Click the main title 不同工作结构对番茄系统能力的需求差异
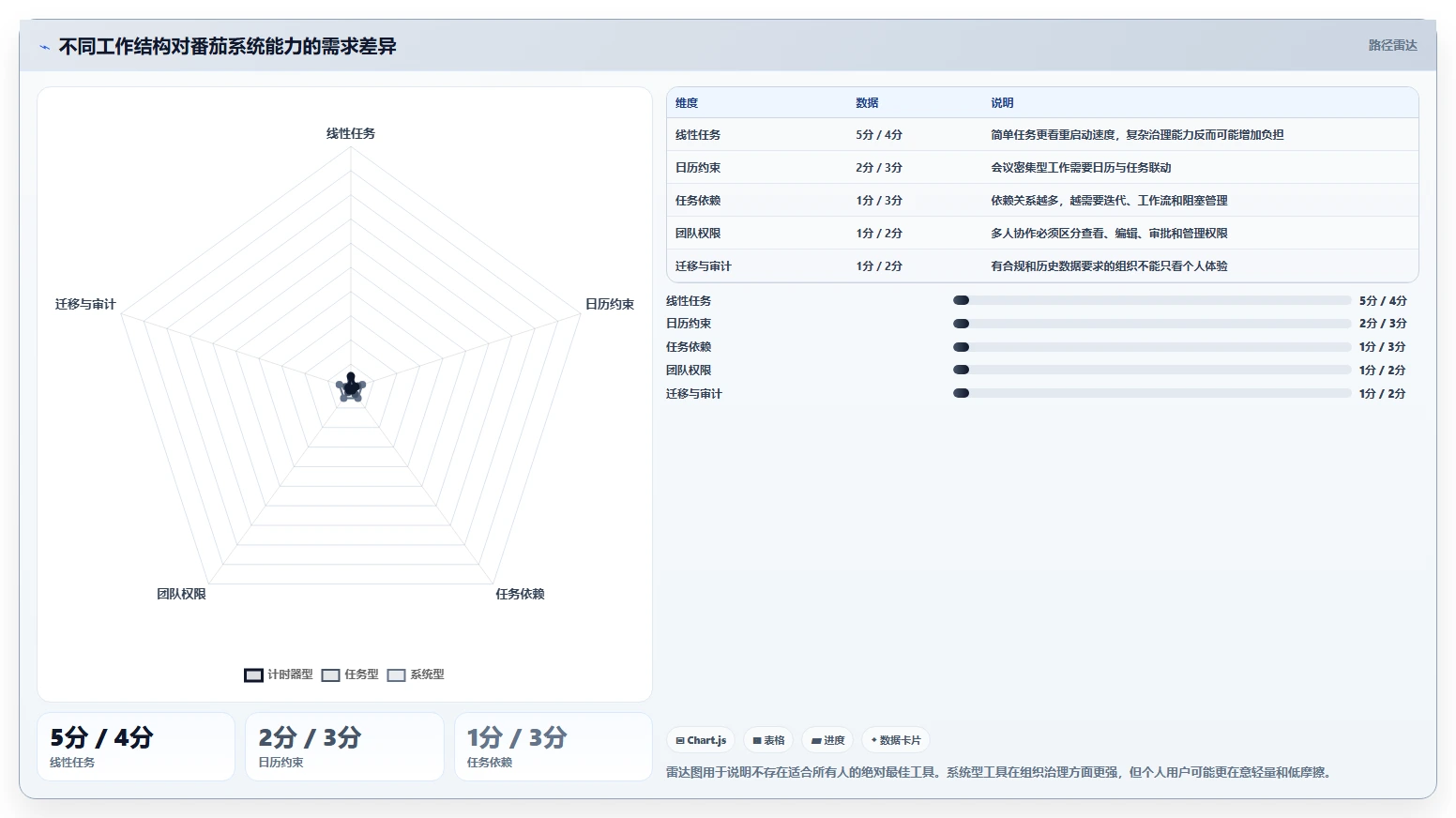Screen dimensions: 1456x818 228,47
